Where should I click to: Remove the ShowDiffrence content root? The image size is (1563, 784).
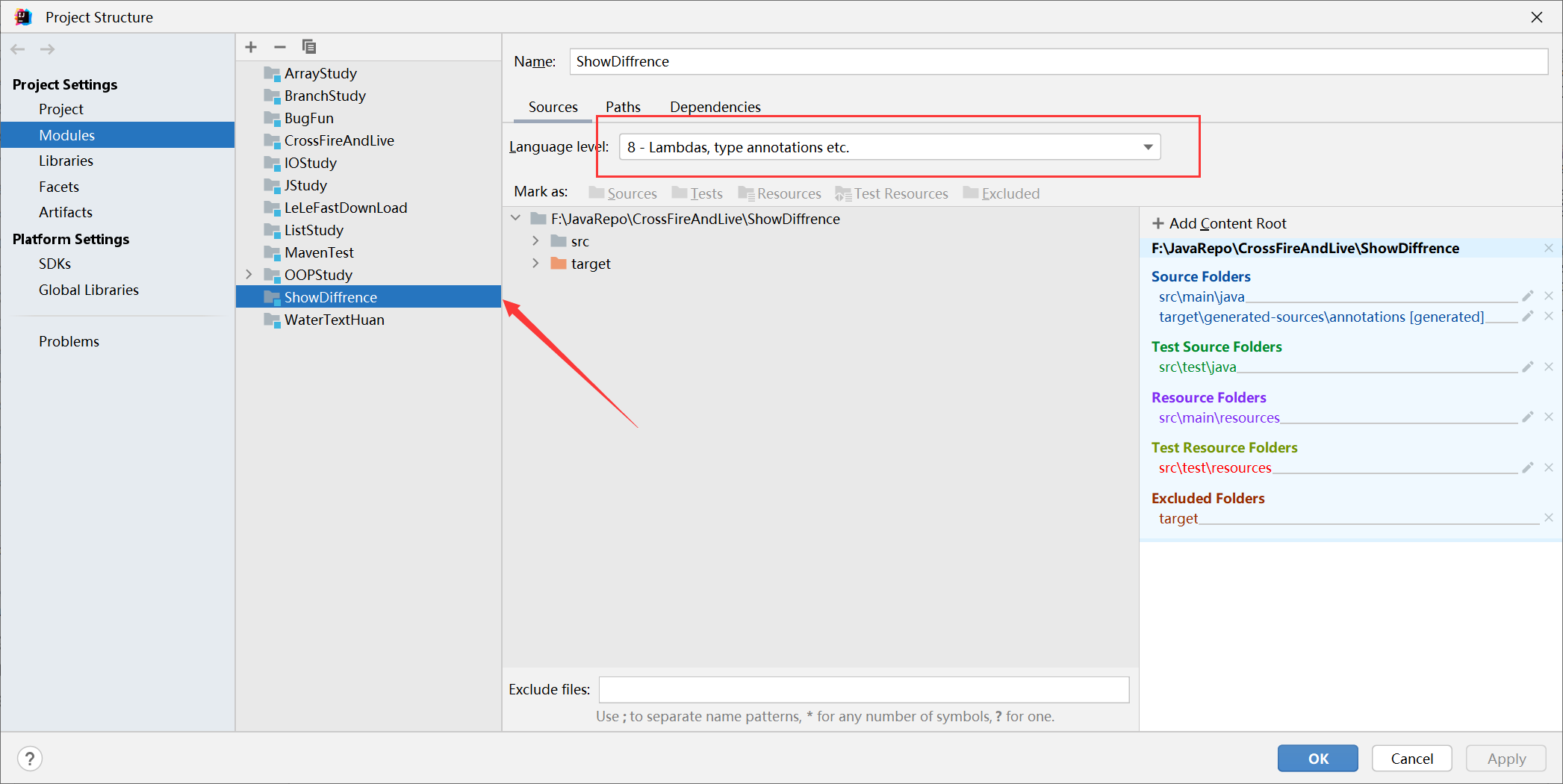point(1549,248)
